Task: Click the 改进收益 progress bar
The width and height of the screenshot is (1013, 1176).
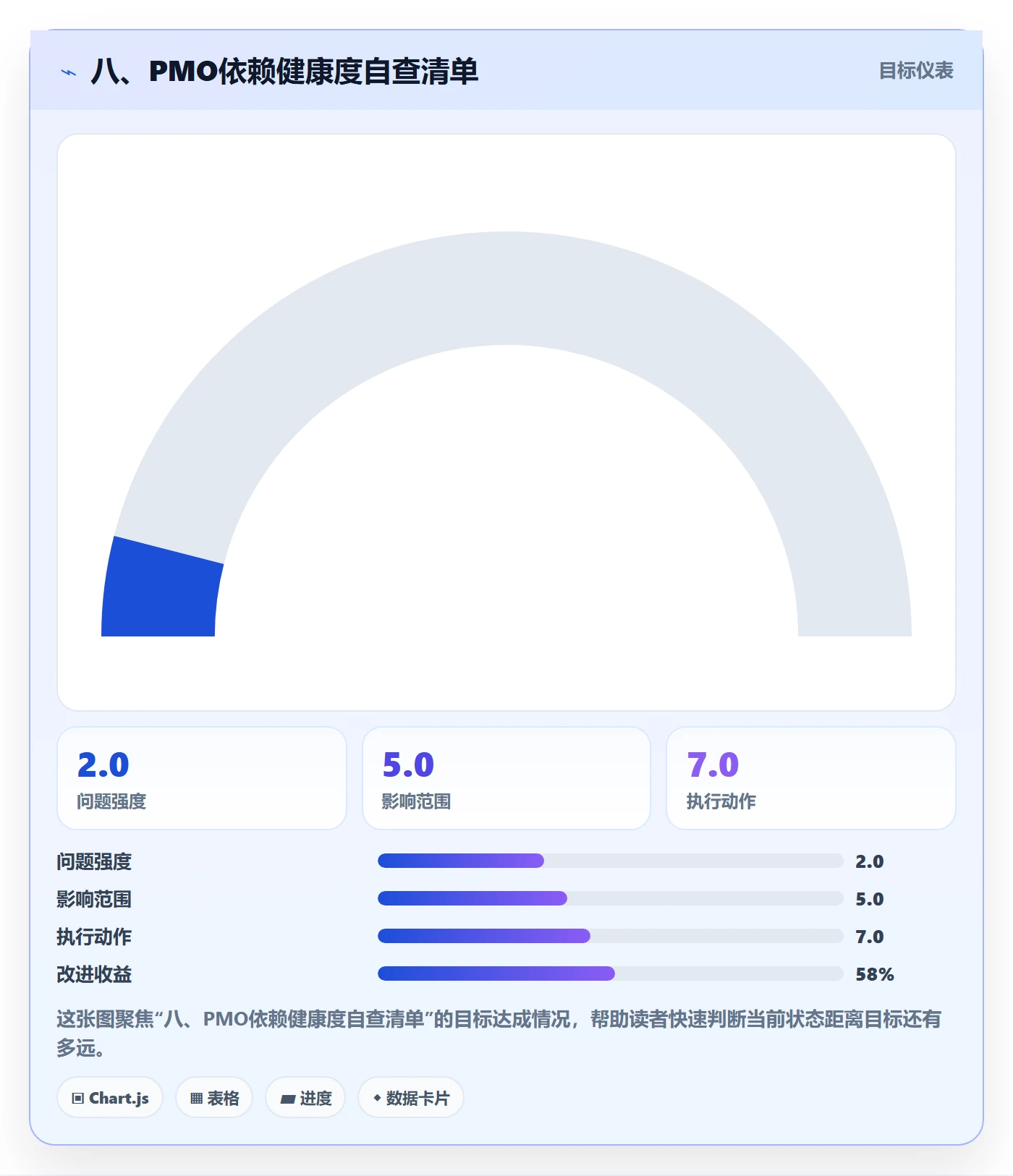Action: coord(611,973)
